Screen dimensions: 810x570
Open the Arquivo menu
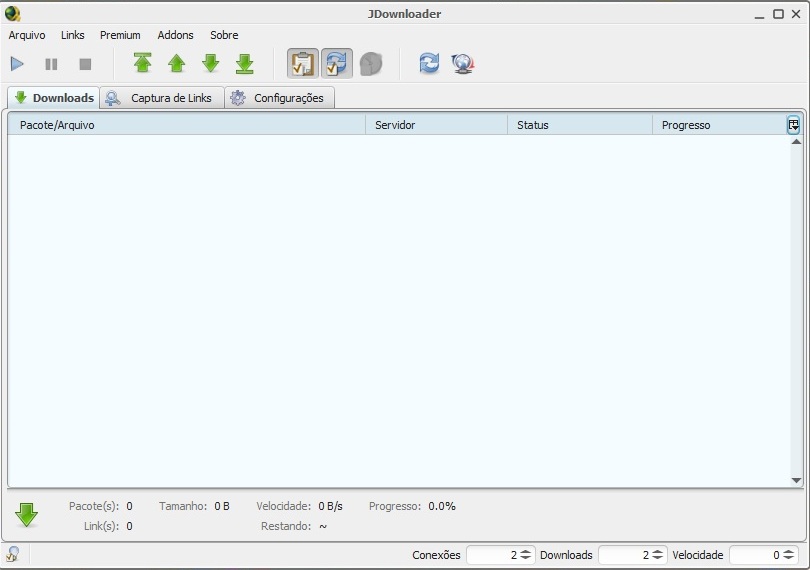tap(27, 35)
